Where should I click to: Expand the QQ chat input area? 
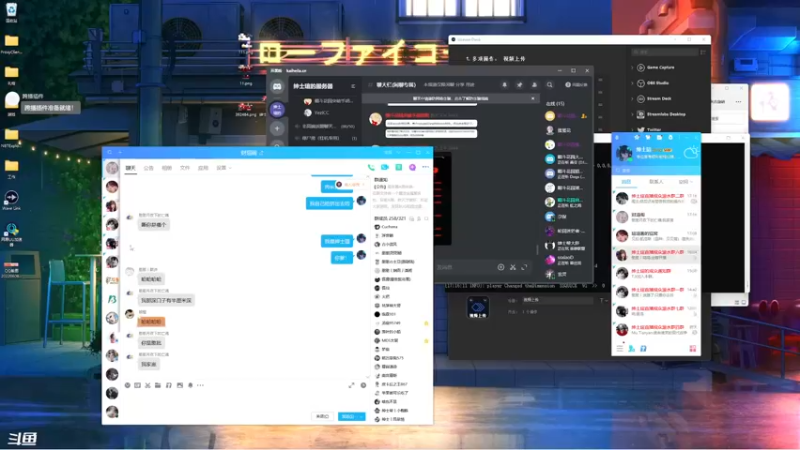tap(352, 385)
